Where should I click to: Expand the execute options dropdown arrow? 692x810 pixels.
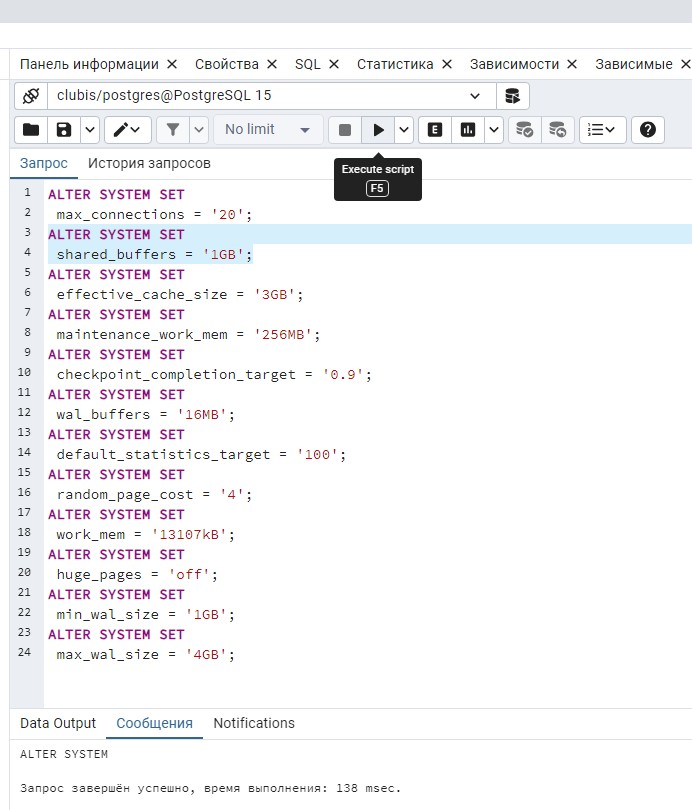(x=404, y=130)
